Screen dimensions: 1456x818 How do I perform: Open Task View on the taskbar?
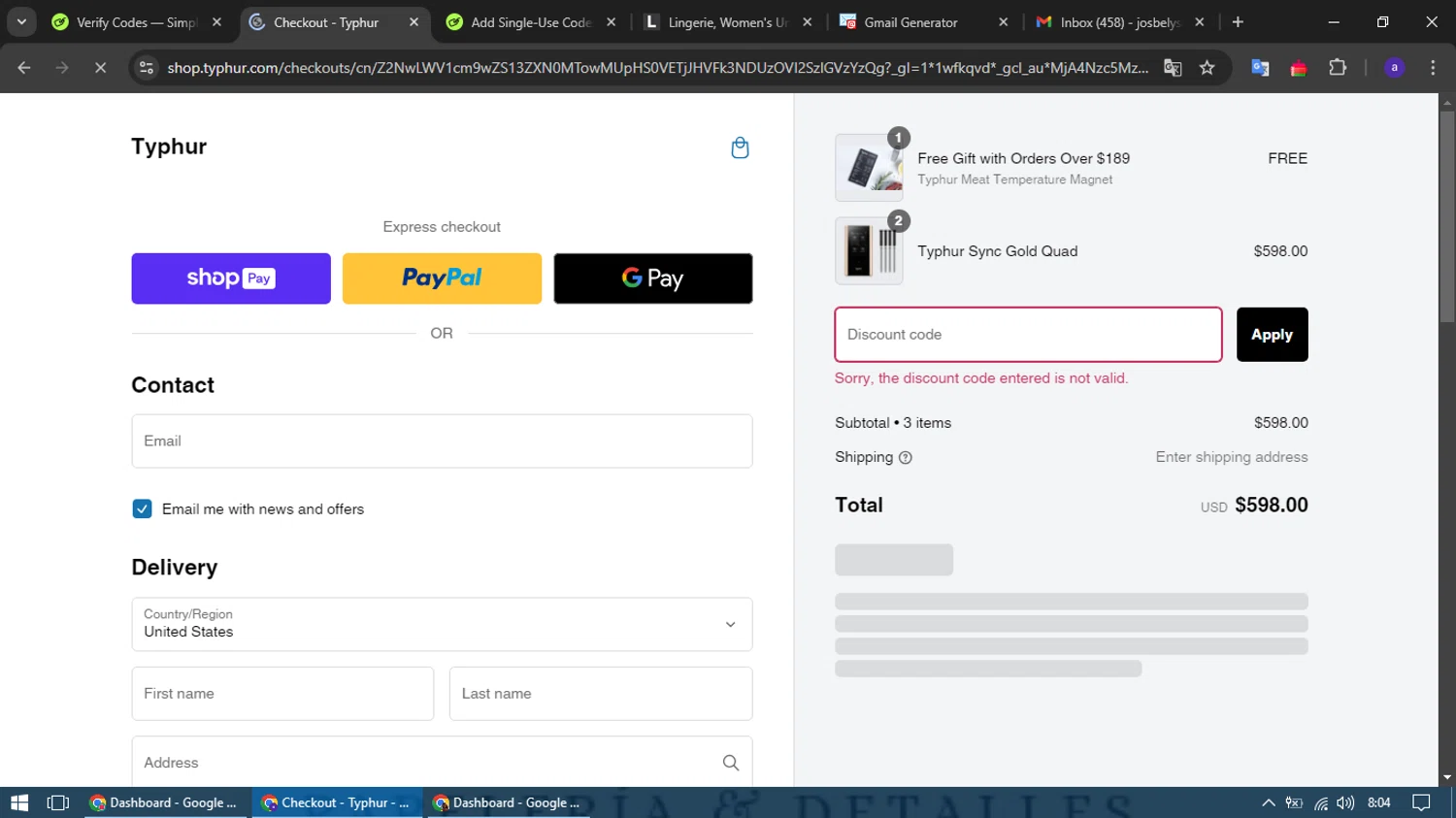click(x=58, y=802)
